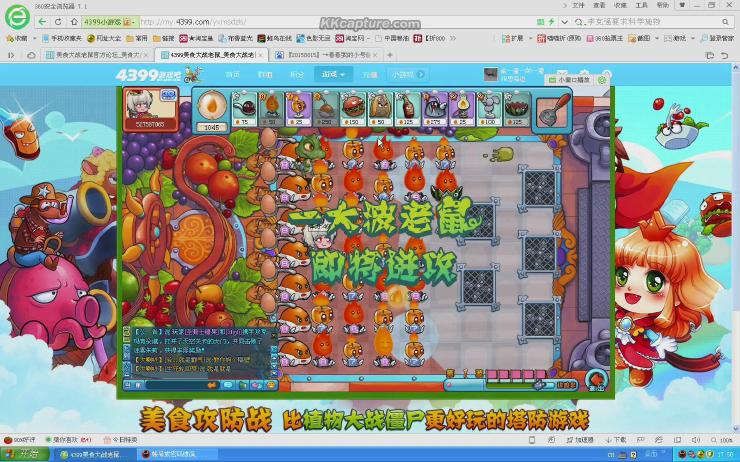Click the 登录管家 toolbar item
Image resolution: width=740 pixels, height=462 pixels.
click(x=716, y=38)
